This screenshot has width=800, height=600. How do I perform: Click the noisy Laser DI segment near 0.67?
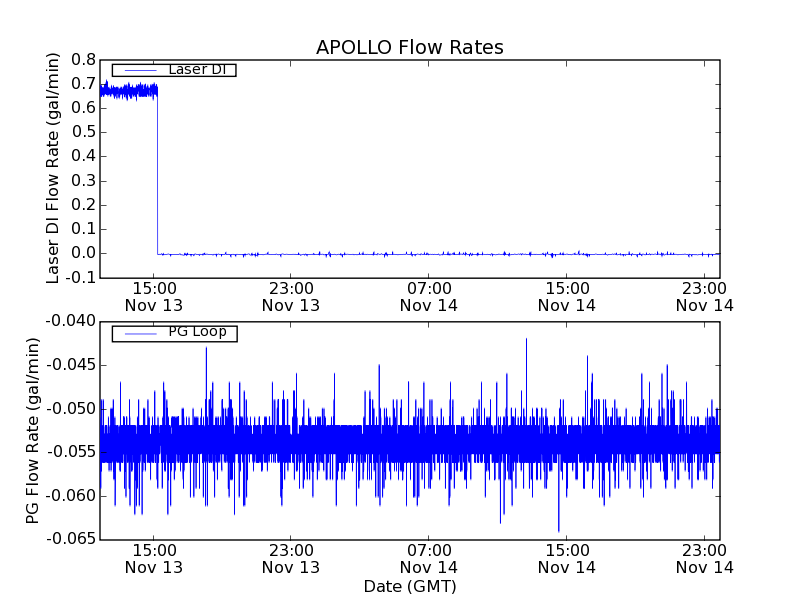(x=128, y=91)
